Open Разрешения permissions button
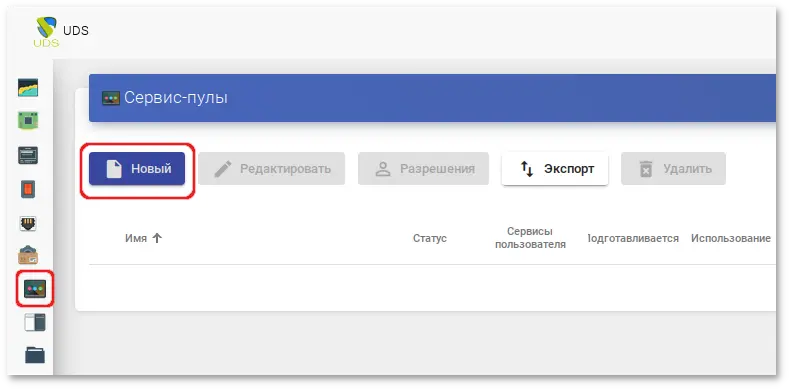The width and height of the screenshot is (789, 389). (423, 169)
